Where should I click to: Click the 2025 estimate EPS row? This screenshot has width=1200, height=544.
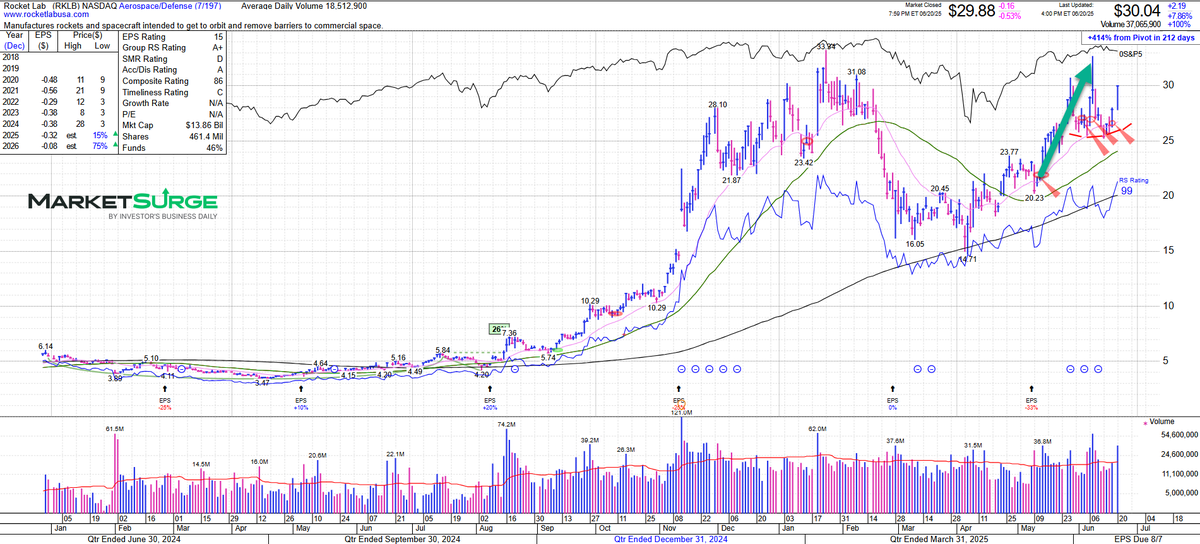(58, 136)
